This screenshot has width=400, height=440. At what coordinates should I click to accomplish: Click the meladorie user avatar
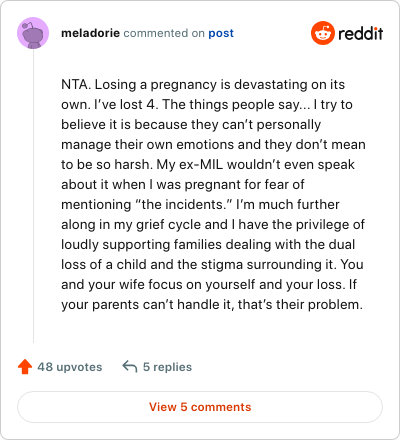[x=33, y=33]
